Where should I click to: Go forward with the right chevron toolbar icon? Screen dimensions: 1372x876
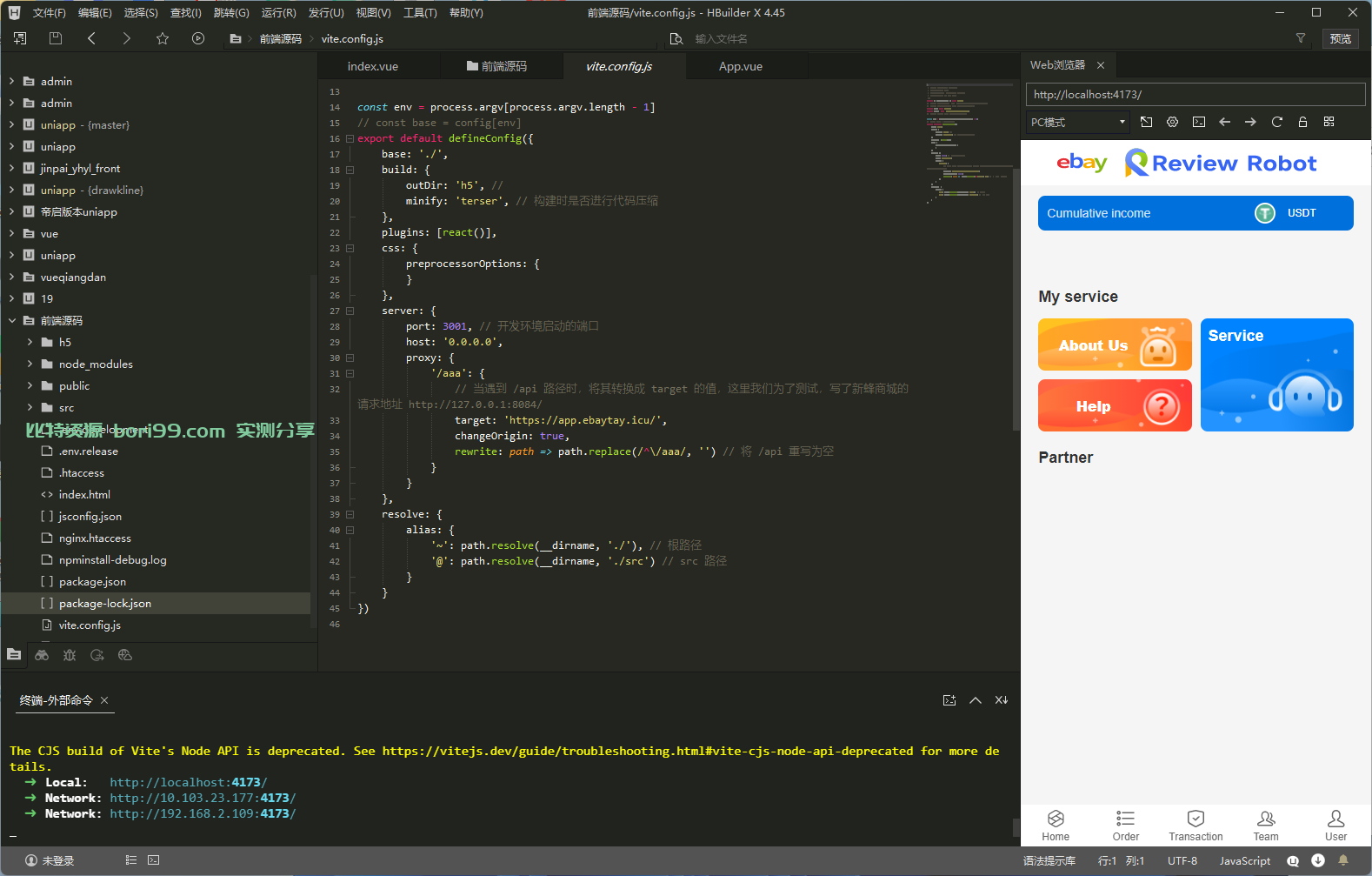tap(127, 38)
